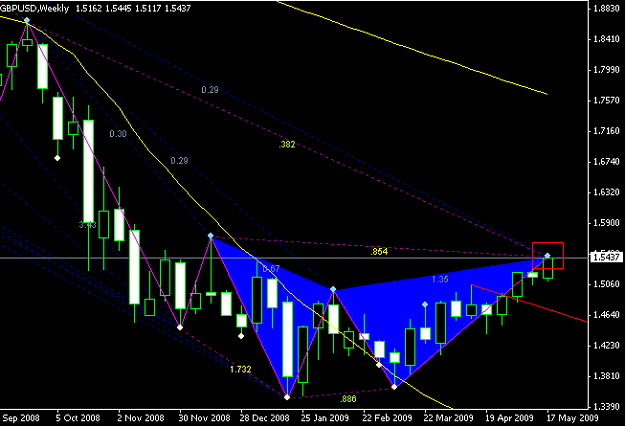
Task: Select the red descending trendline
Action: click(x=529, y=303)
